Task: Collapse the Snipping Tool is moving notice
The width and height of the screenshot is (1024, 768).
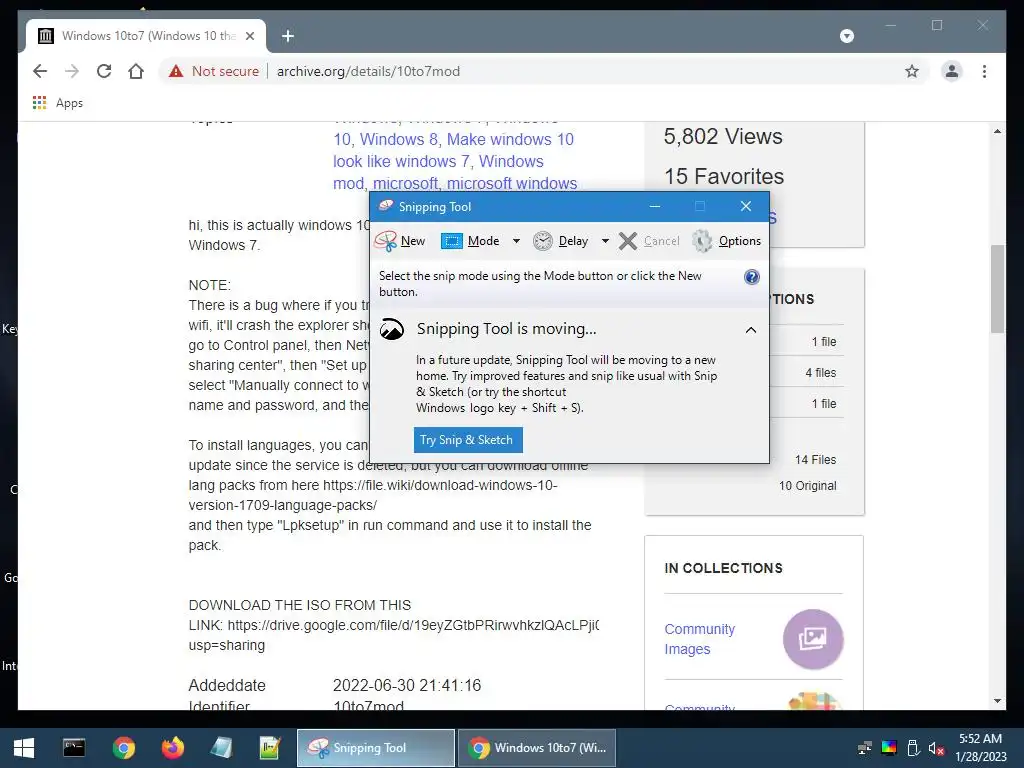Action: [x=751, y=330]
